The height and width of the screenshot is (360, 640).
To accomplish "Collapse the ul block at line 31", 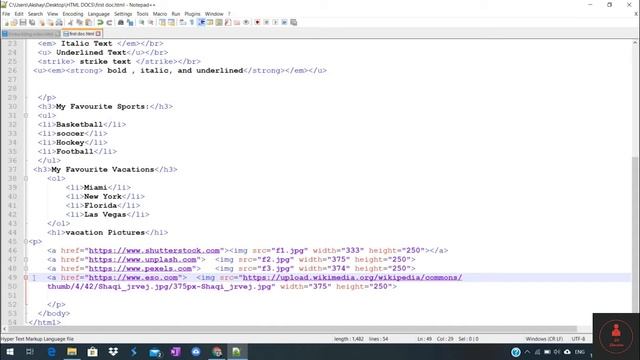I will [x=26, y=116].
